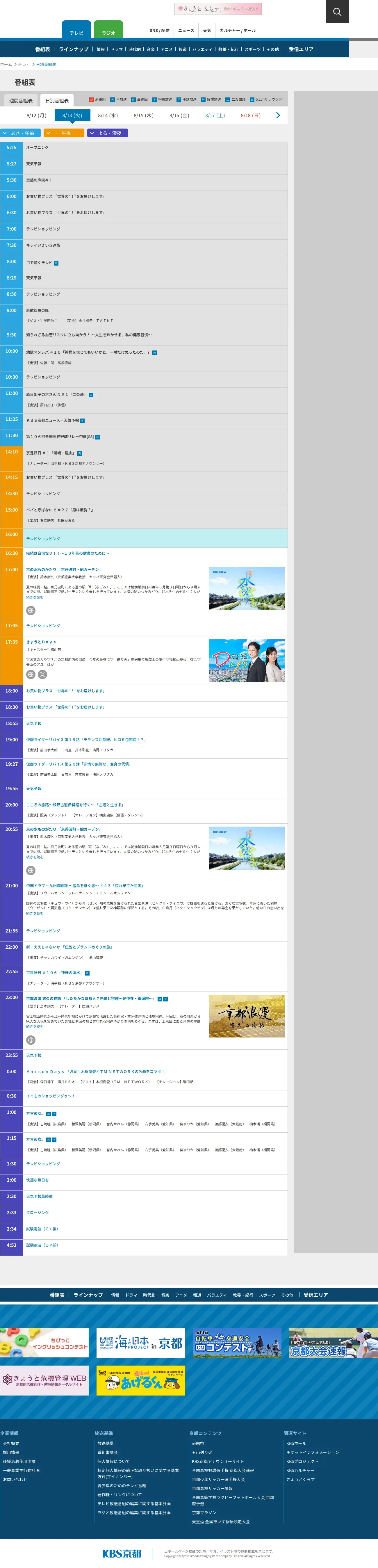378x1568 pixels.
Task: Open the 週間番組表 tab
Action: [21, 100]
